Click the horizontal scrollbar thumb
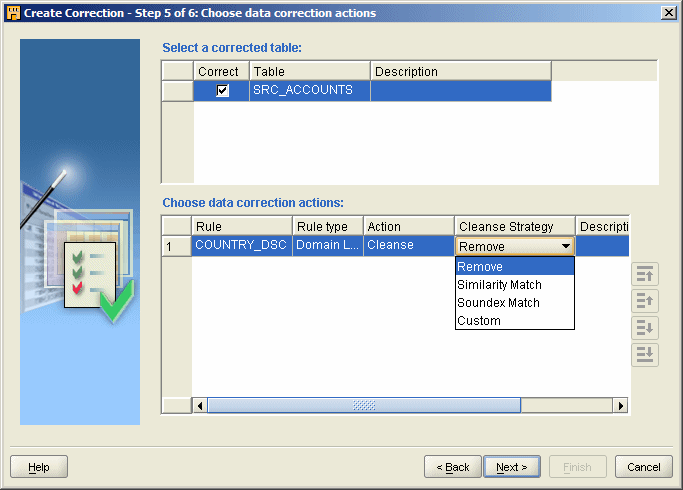The image size is (683, 490). (364, 406)
